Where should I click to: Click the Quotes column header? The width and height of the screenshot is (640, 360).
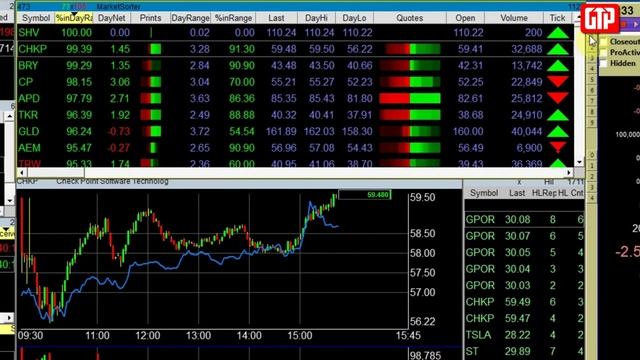[409, 18]
